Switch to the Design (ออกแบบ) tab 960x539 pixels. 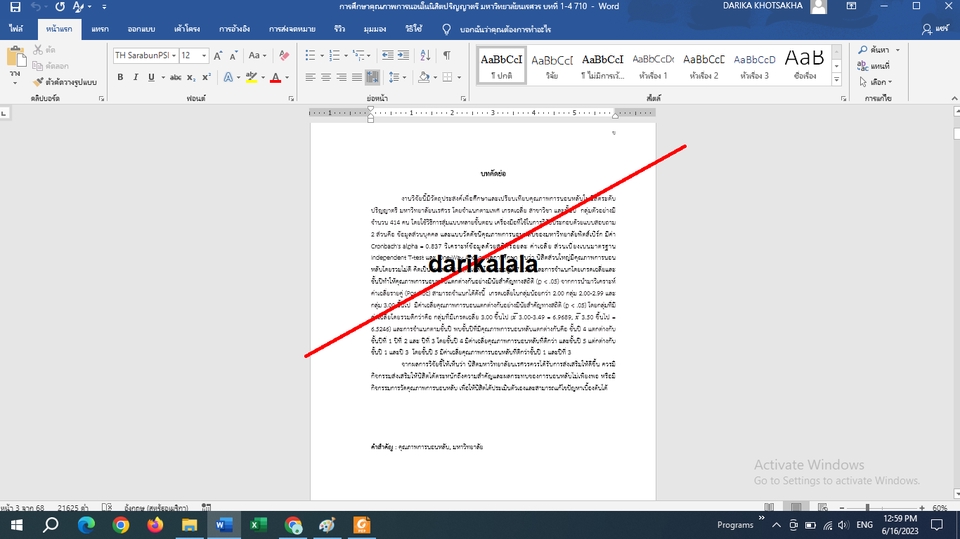(141, 29)
